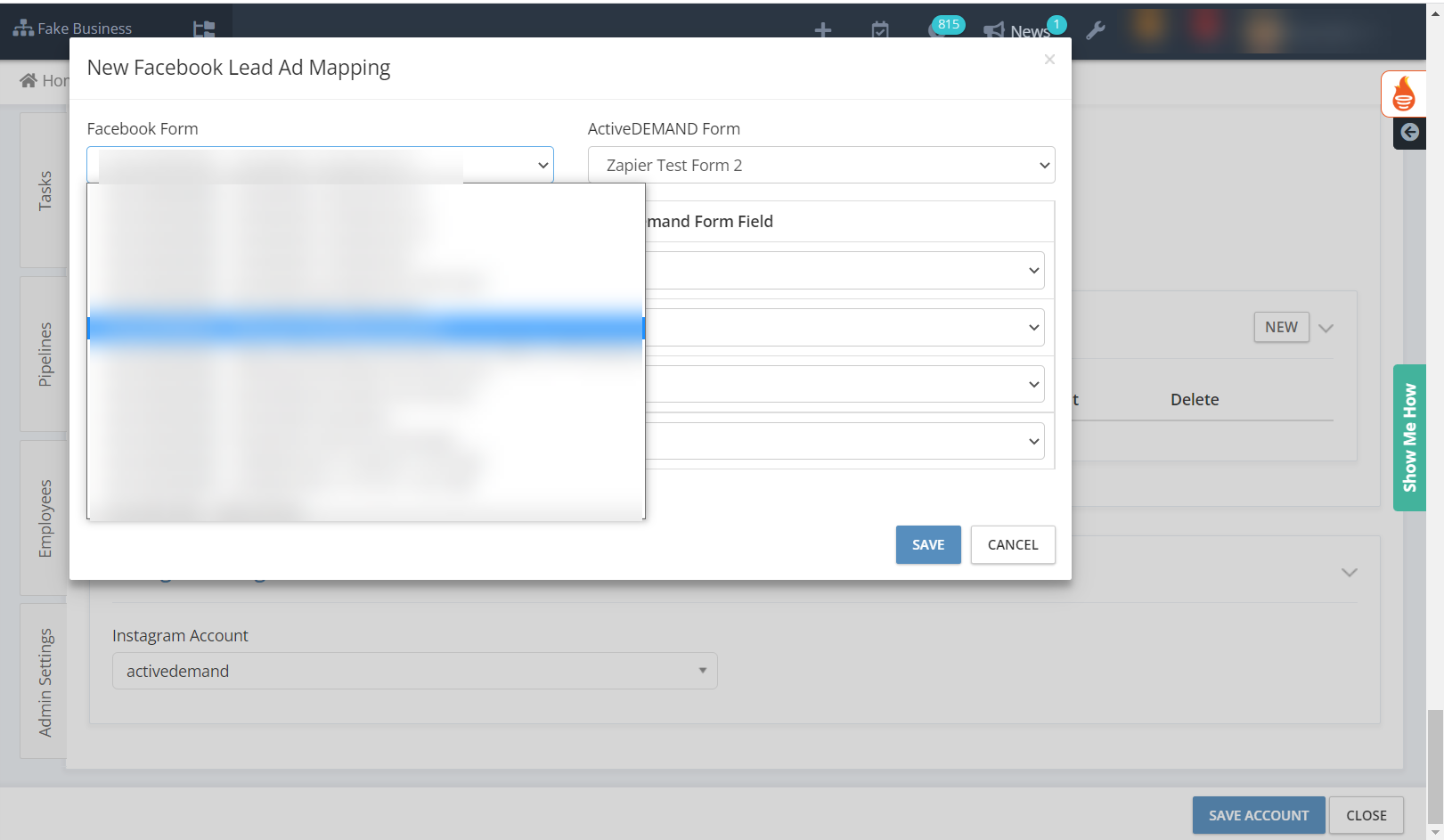The width and height of the screenshot is (1444, 840).
Task: Open the Instagram Account dropdown
Action: pyautogui.click(x=414, y=671)
